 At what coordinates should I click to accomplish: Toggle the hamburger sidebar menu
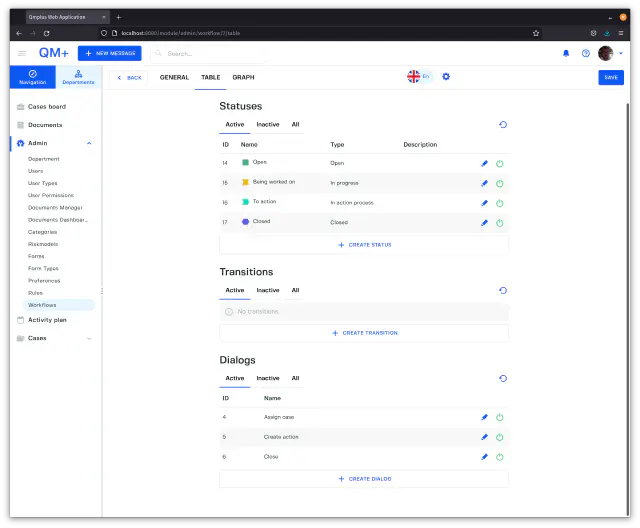pyautogui.click(x=22, y=53)
